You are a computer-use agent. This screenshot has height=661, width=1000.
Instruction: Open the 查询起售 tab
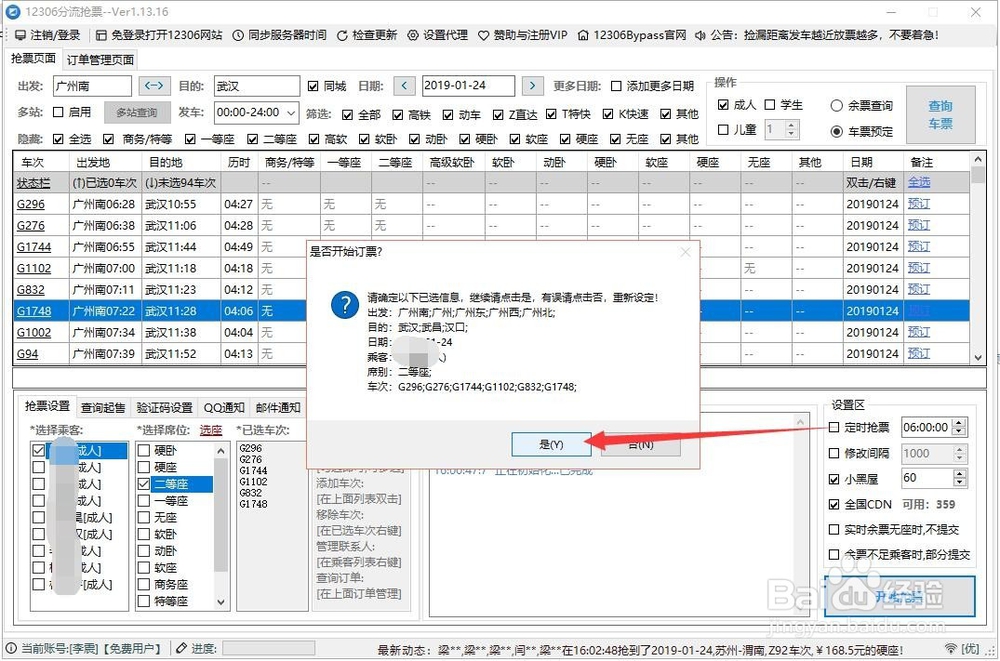(x=103, y=407)
